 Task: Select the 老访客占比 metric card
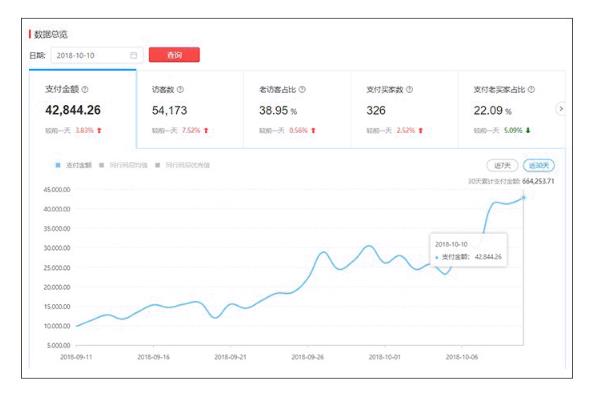click(x=297, y=109)
